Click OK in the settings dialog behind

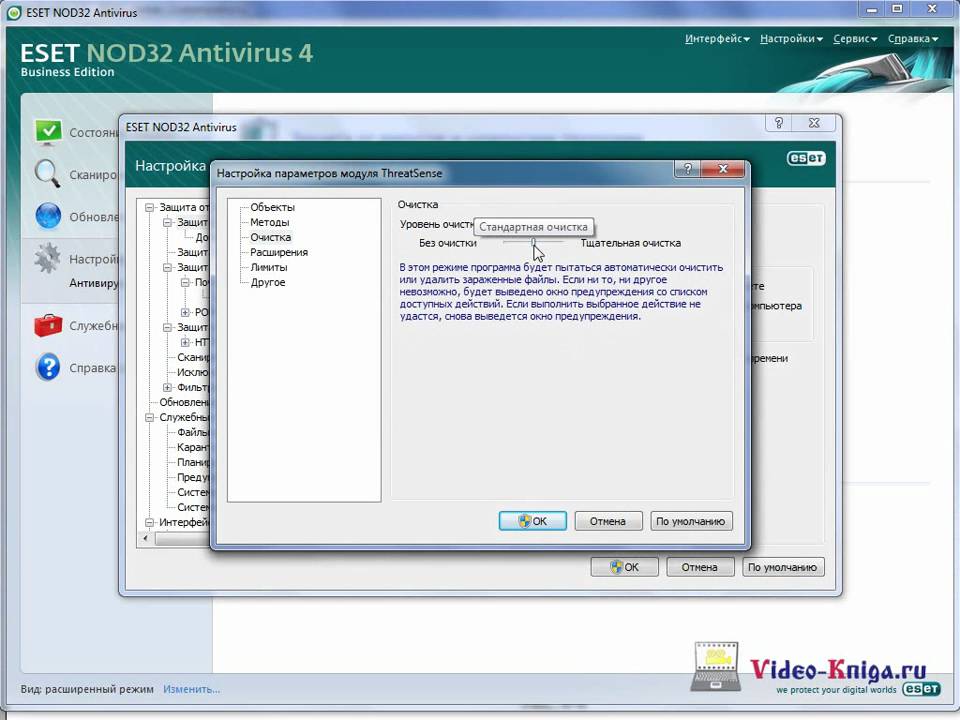(x=624, y=567)
